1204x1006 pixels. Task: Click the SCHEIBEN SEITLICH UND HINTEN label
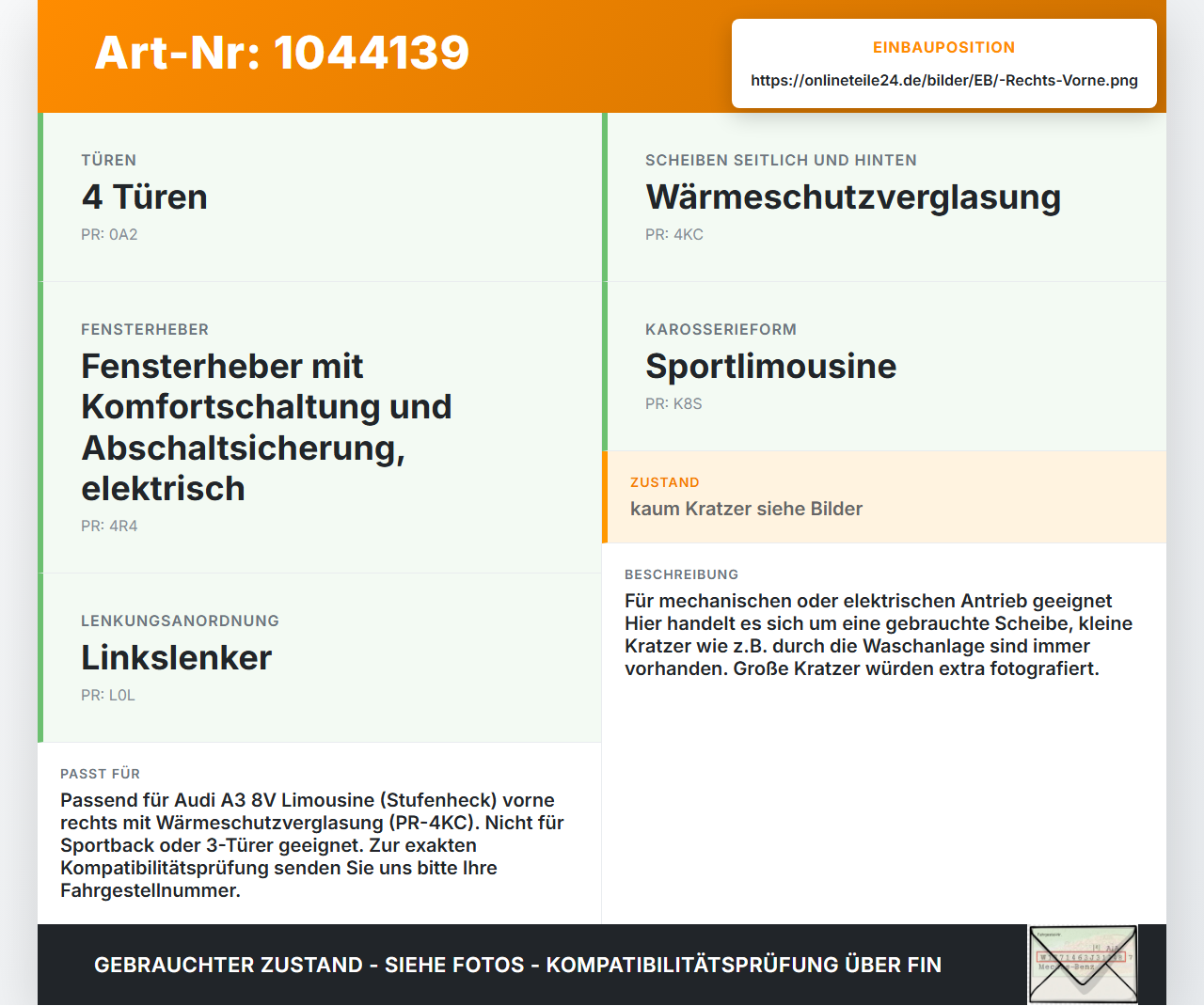point(781,161)
